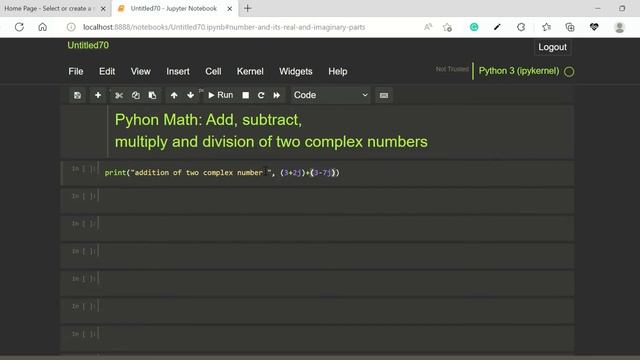Open the Code cell type dropdown
The image size is (640, 360).
pos(330,95)
